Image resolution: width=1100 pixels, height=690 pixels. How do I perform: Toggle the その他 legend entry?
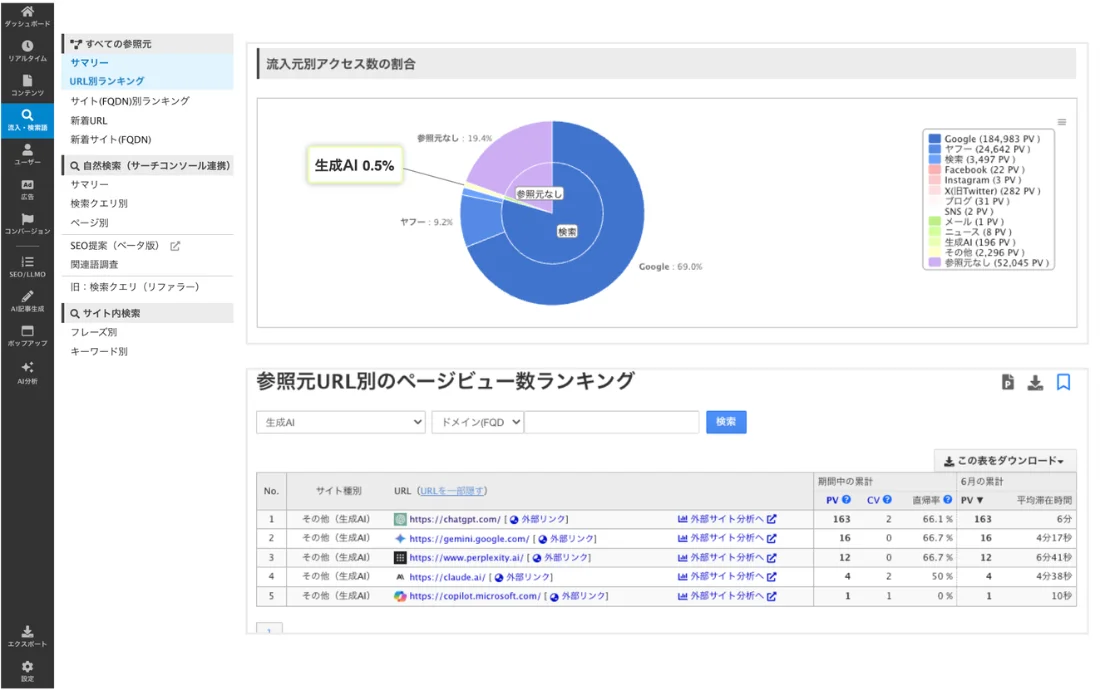click(976, 252)
